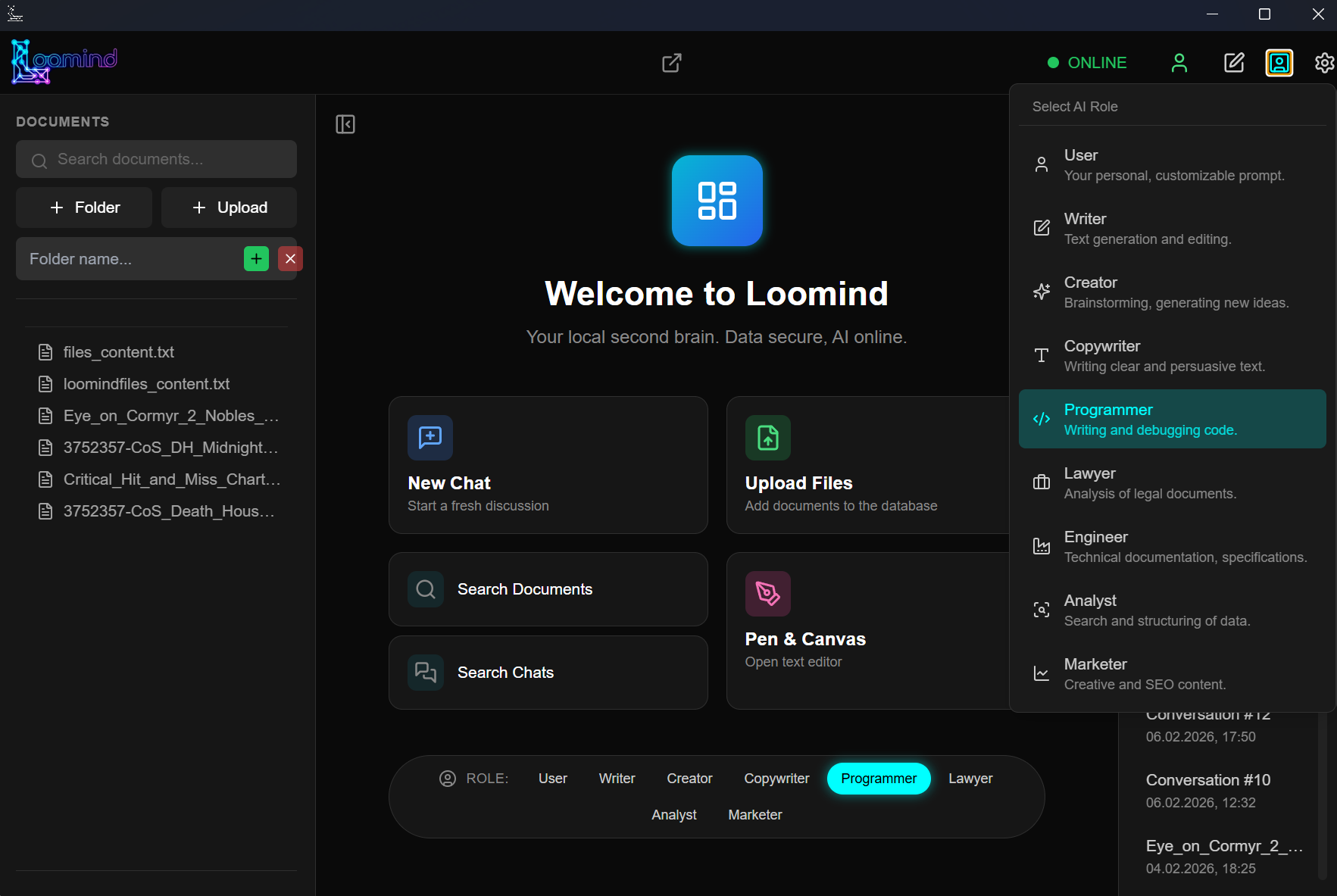1337x896 pixels.
Task: Select Writer role in the dropdown menu
Action: (1172, 228)
